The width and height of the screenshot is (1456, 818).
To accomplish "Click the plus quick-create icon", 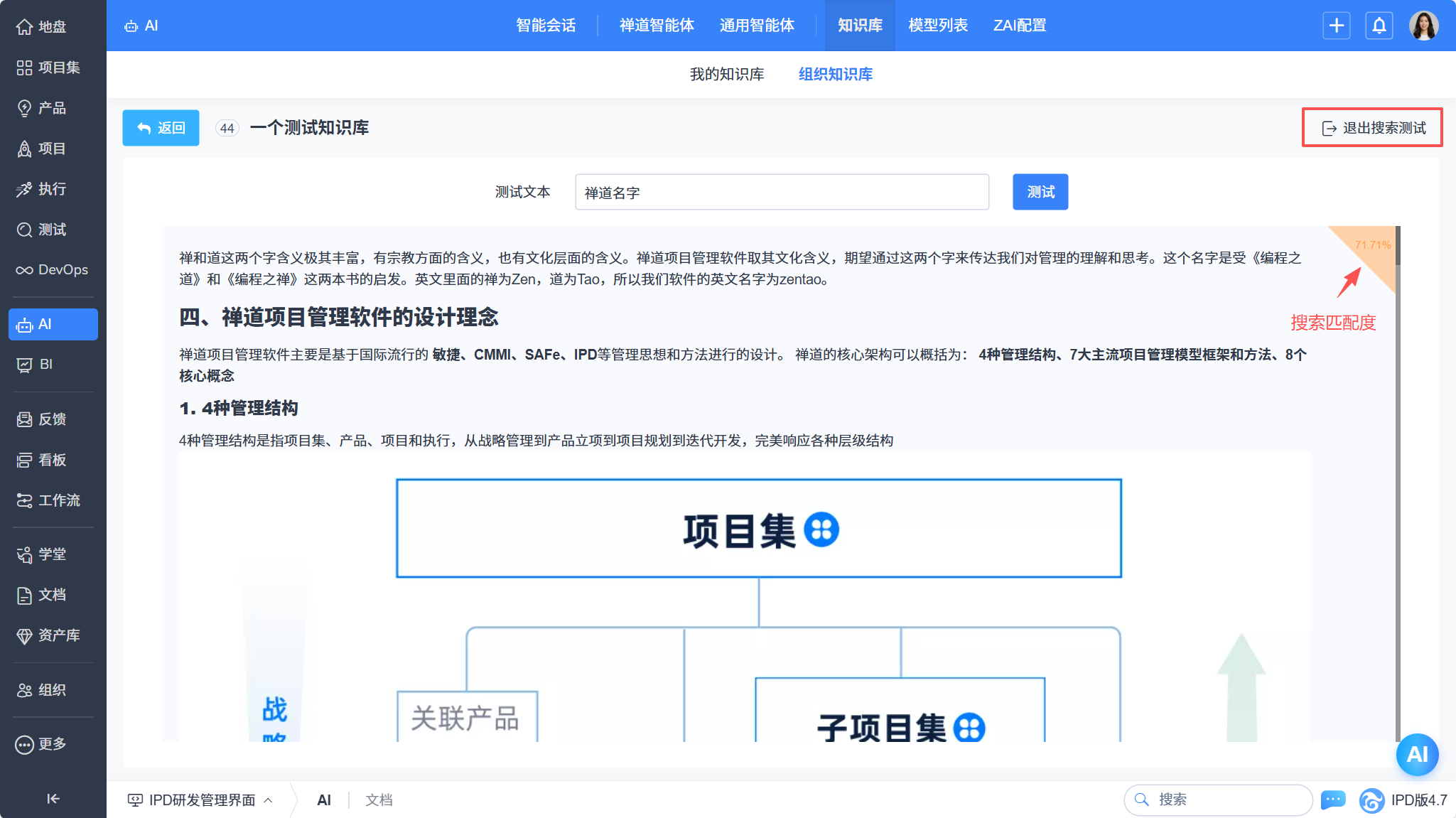I will 1336,26.
